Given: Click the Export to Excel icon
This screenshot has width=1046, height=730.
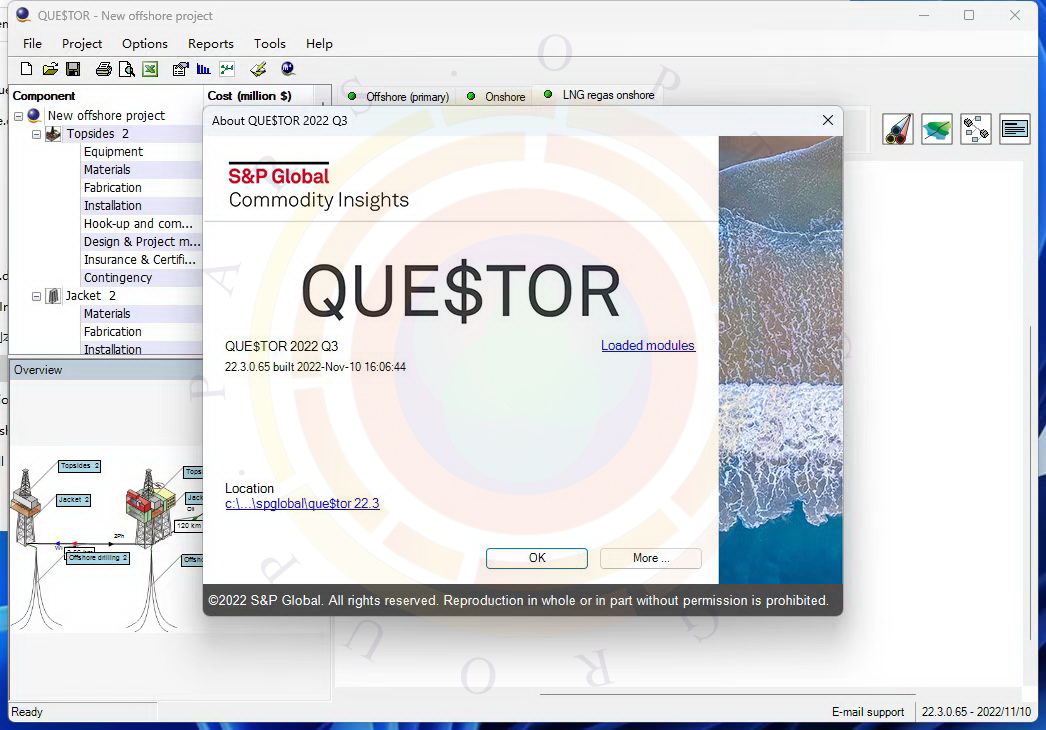Looking at the screenshot, I should pos(150,69).
